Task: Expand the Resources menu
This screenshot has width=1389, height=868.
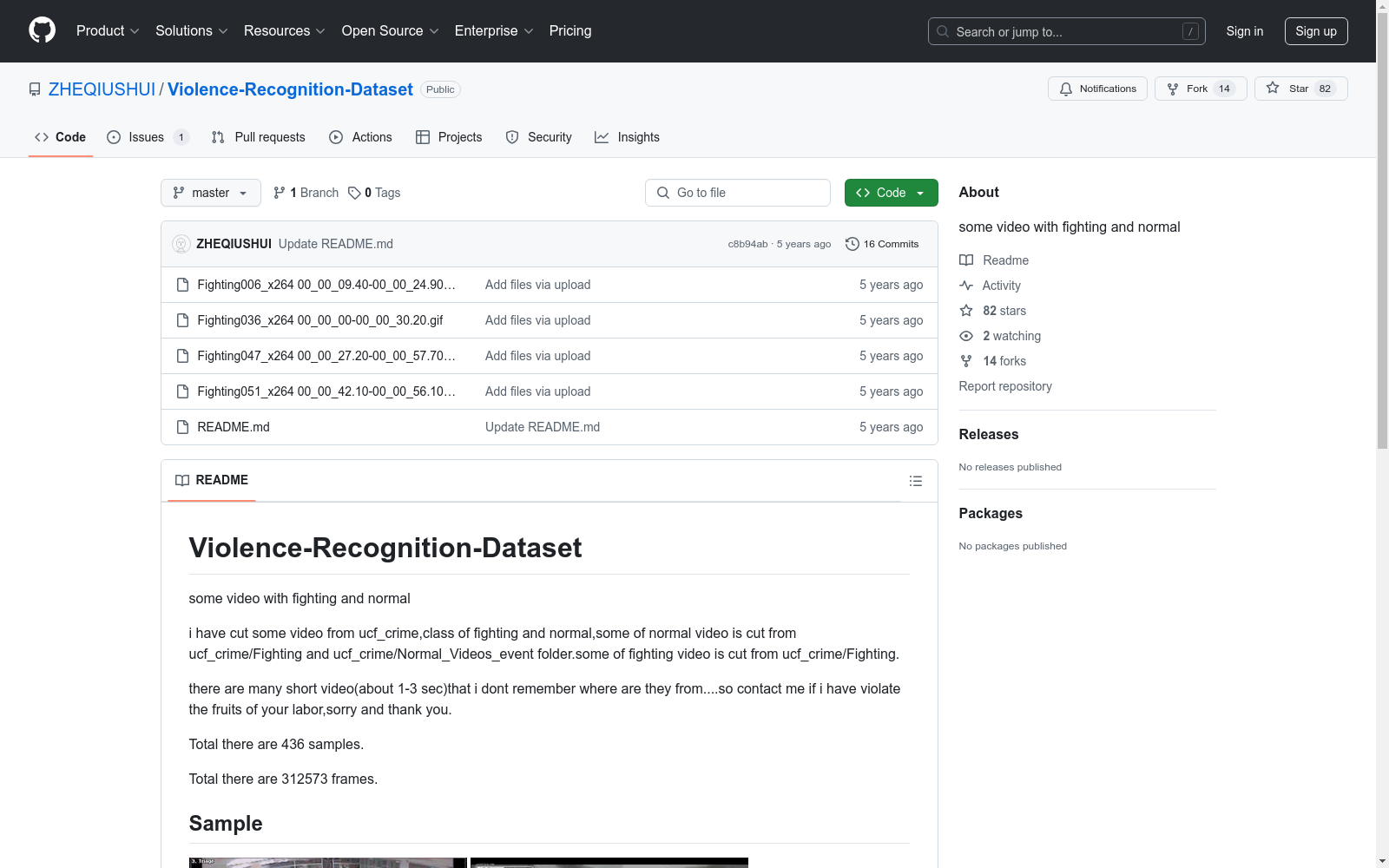Action: point(285,31)
